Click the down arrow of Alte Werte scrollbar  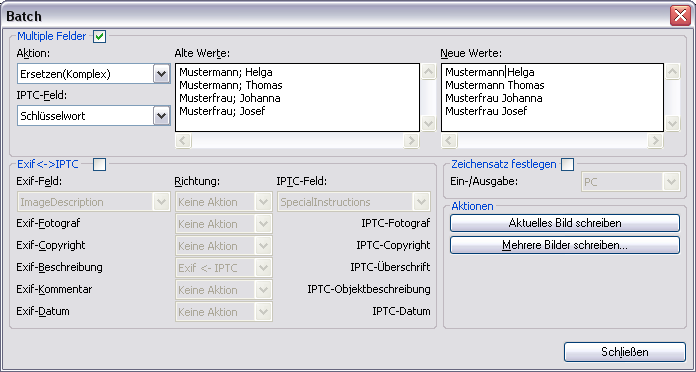coord(428,123)
